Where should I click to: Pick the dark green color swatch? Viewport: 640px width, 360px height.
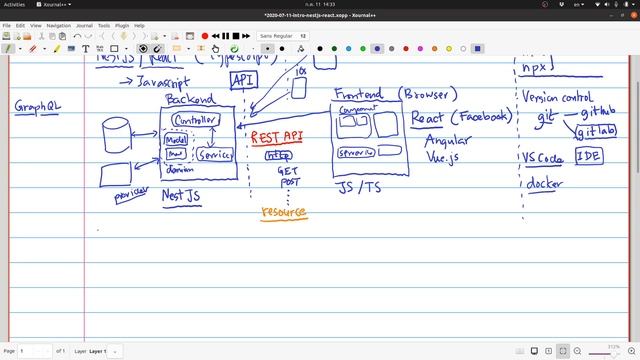[334, 49]
